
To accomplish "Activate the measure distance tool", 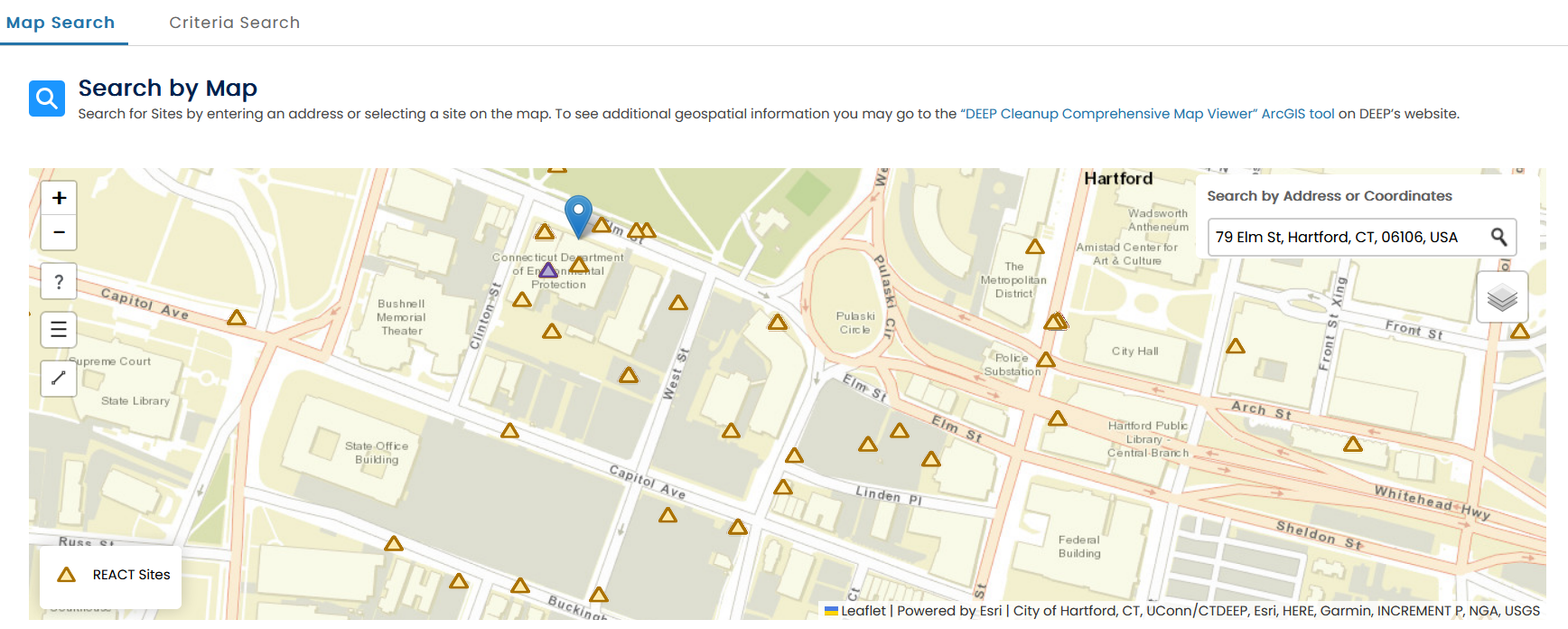I will point(58,378).
